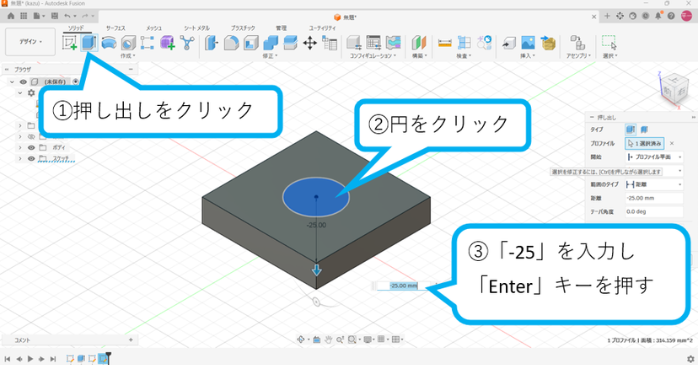Image resolution: width=698 pixels, height=365 pixels.
Task: Select the Fillet tool
Action: (231, 43)
